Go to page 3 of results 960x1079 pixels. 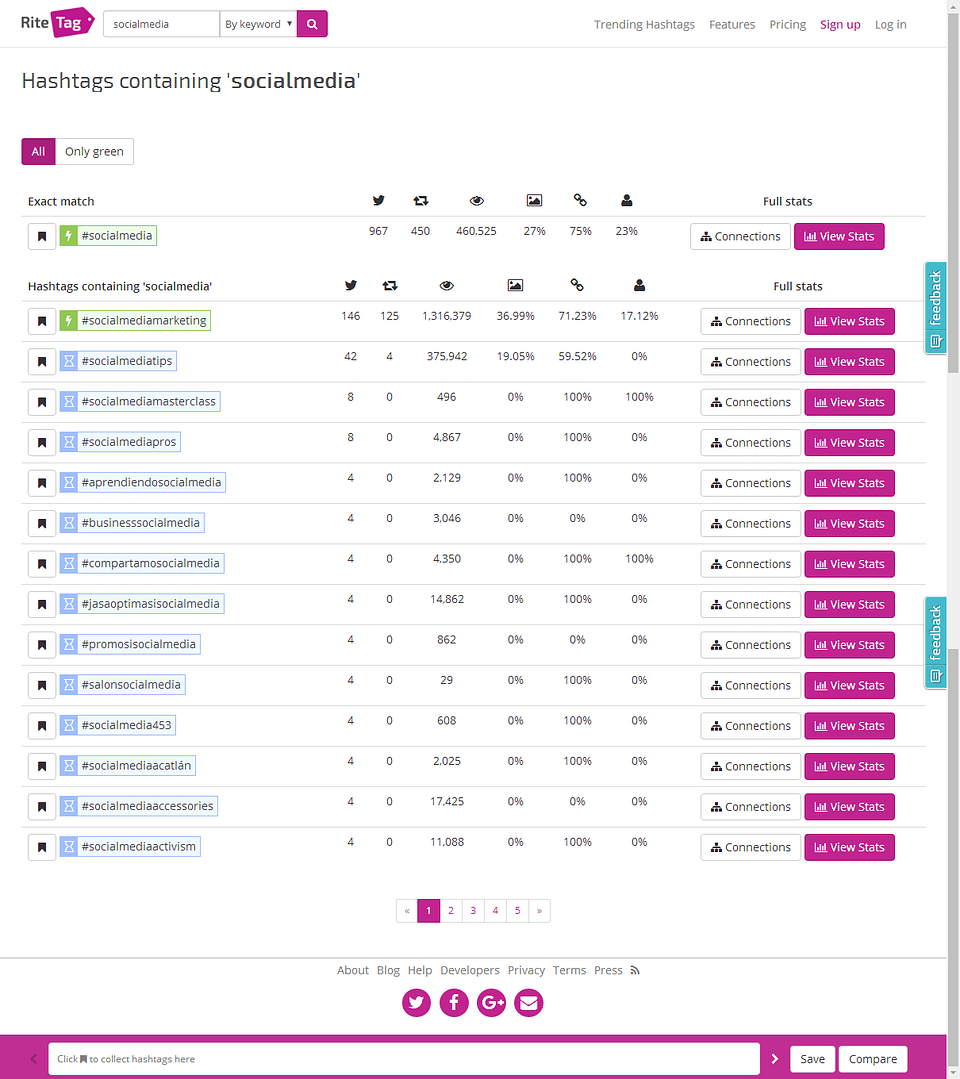pos(473,911)
